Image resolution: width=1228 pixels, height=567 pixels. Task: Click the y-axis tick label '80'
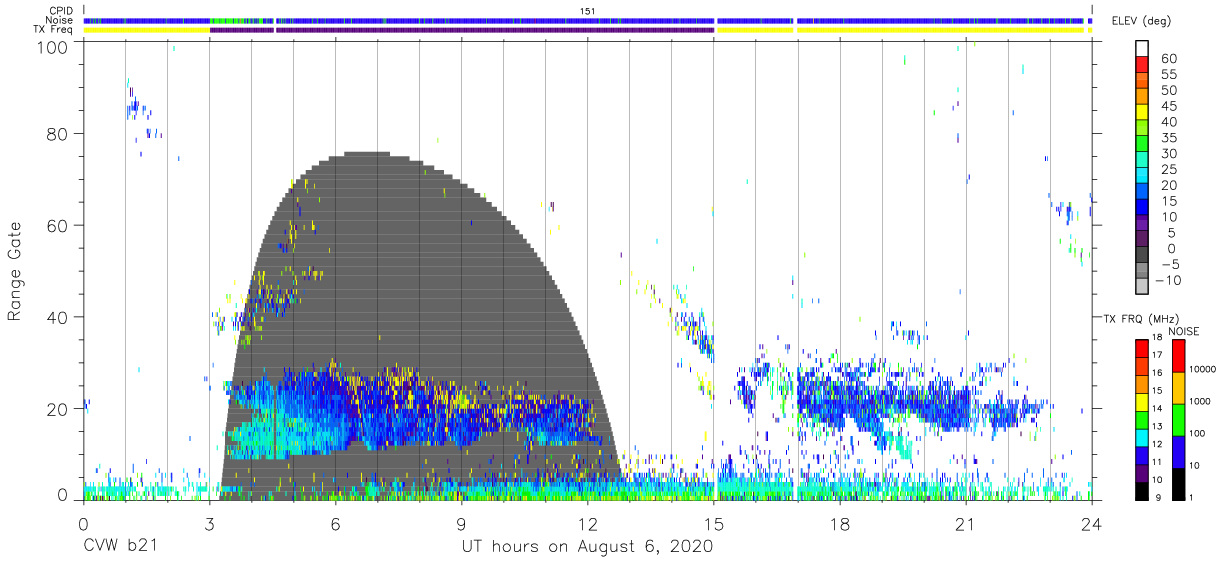(x=57, y=134)
